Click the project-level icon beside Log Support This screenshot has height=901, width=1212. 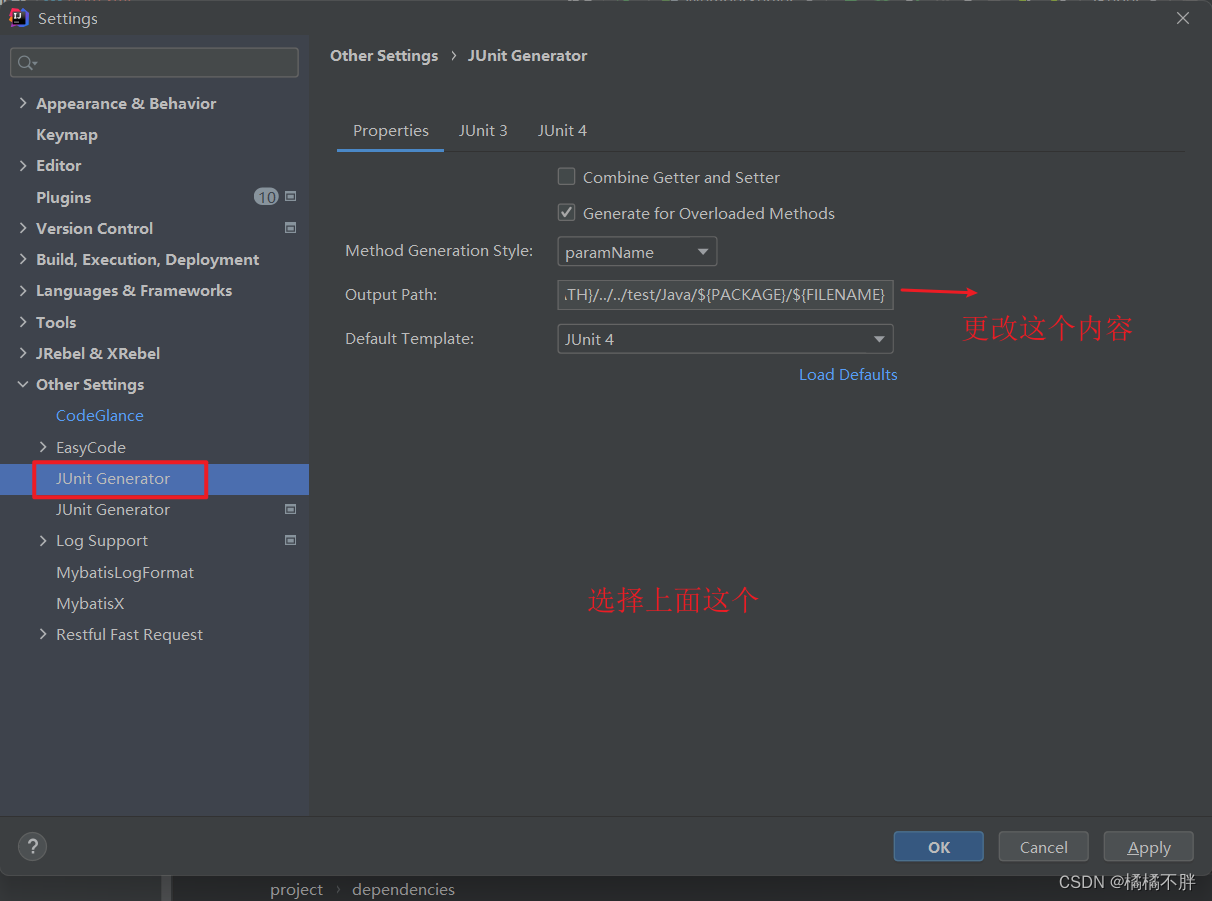(x=290, y=540)
